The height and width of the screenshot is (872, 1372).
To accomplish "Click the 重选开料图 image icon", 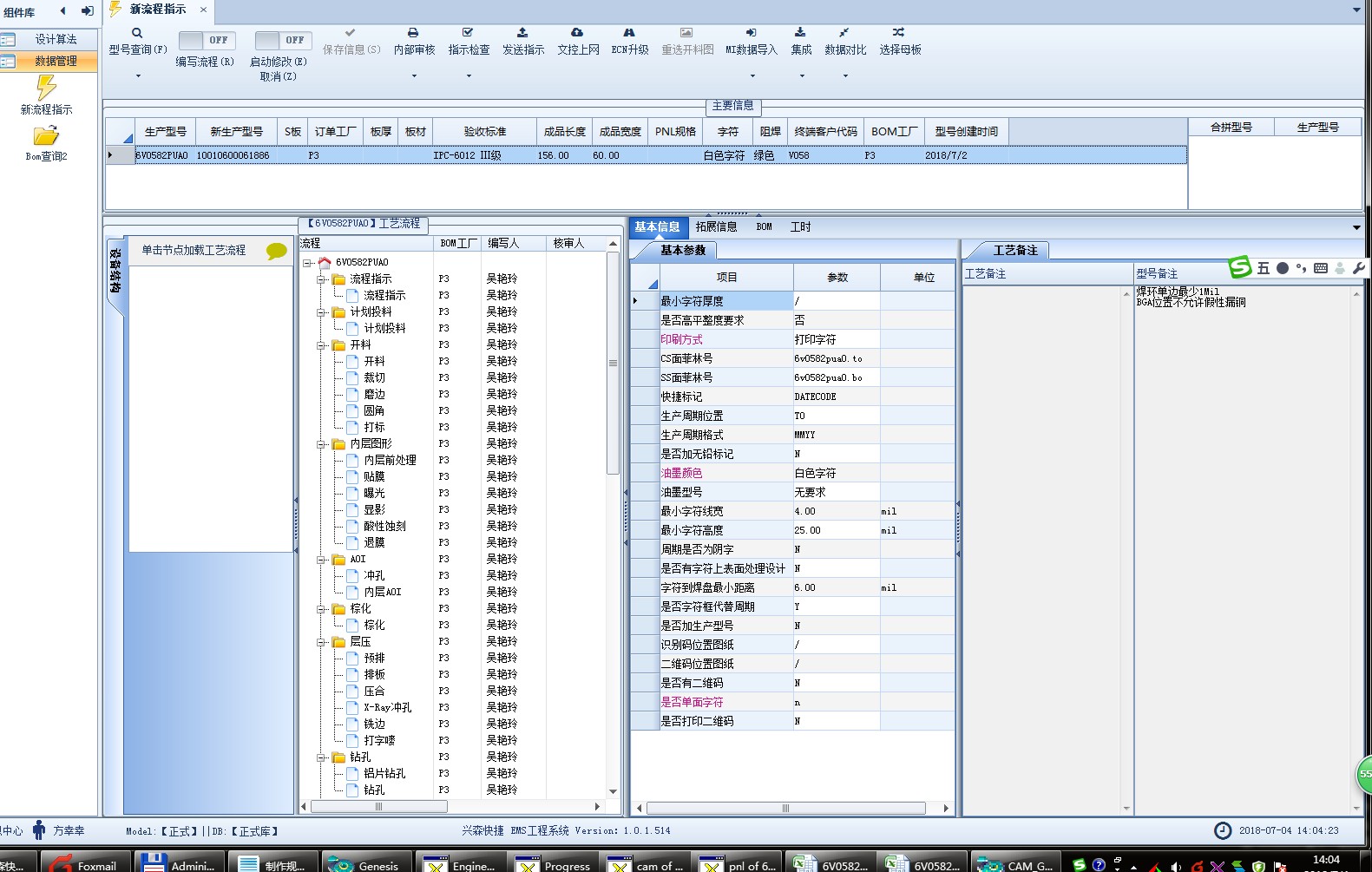I will [686, 33].
